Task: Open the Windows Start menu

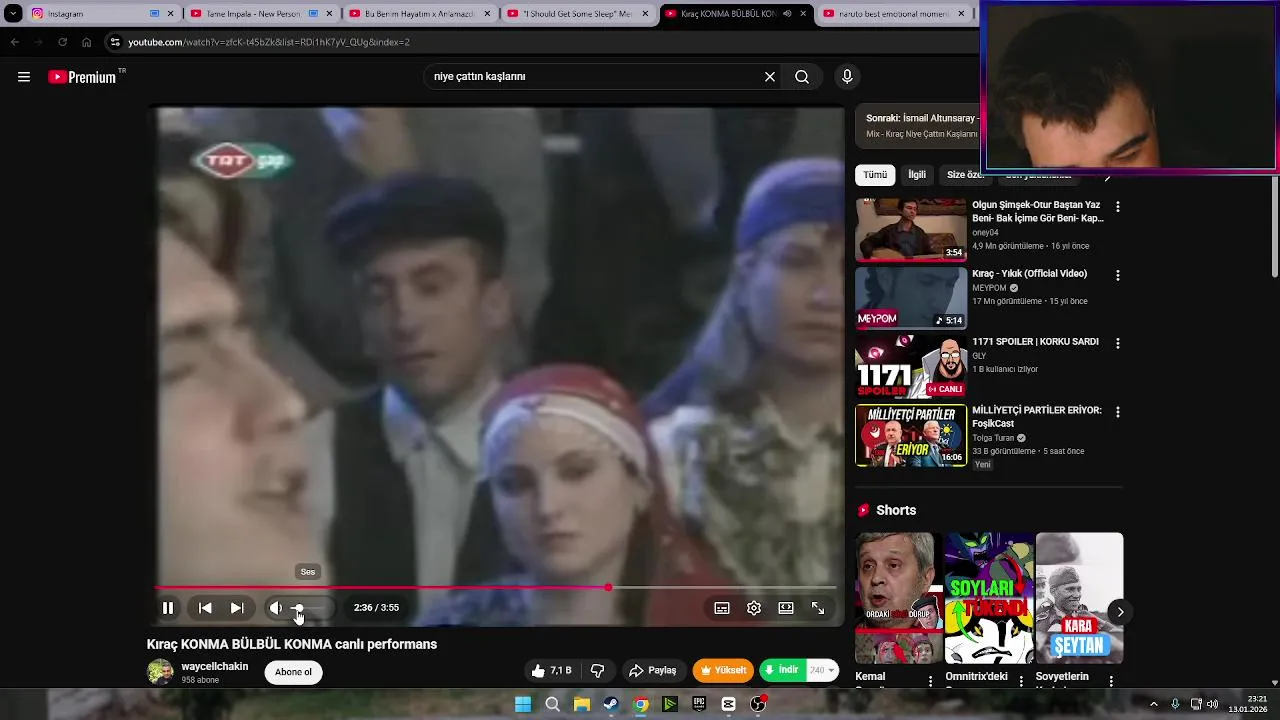Action: coord(523,704)
